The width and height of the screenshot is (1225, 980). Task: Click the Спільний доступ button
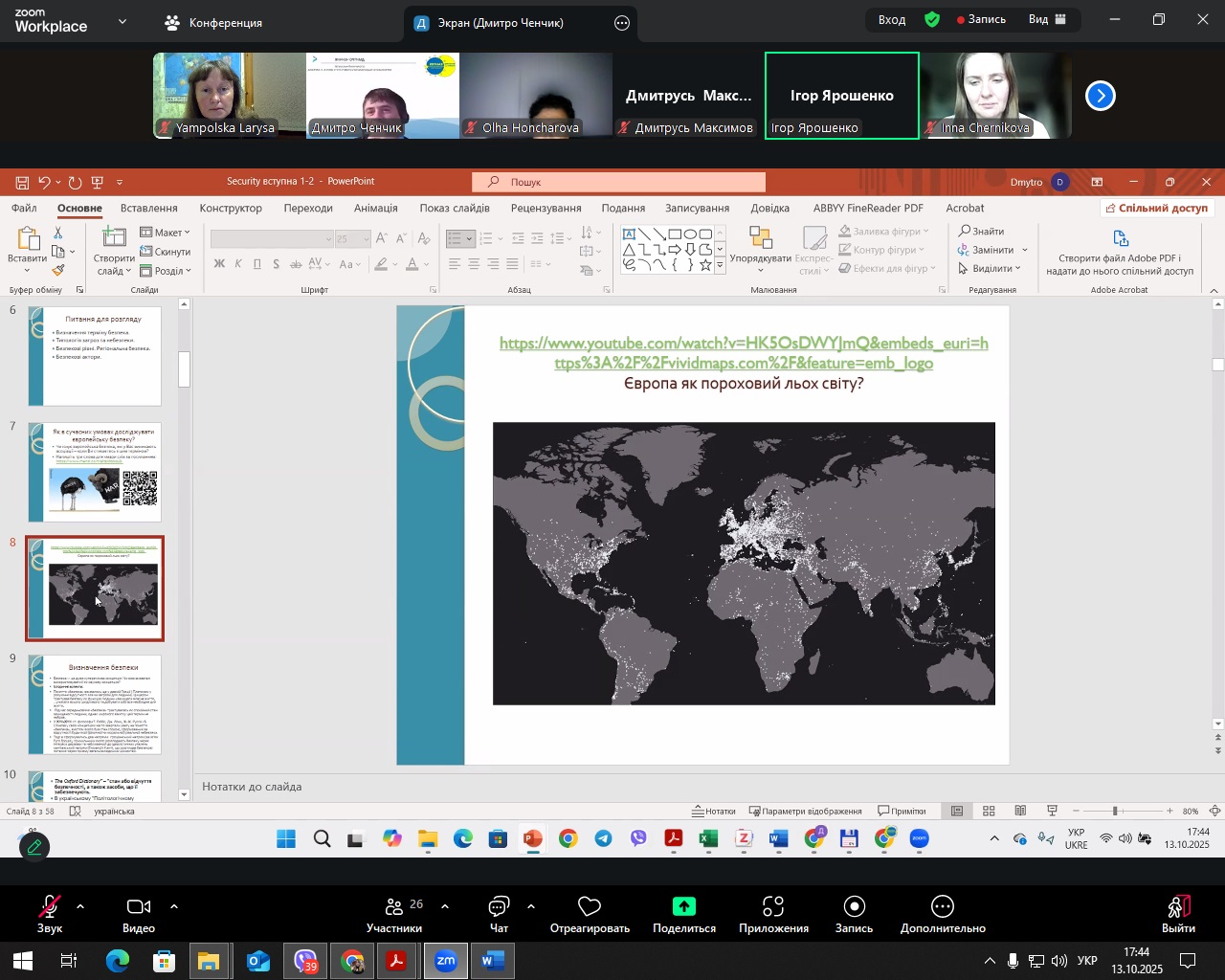[x=1155, y=208]
